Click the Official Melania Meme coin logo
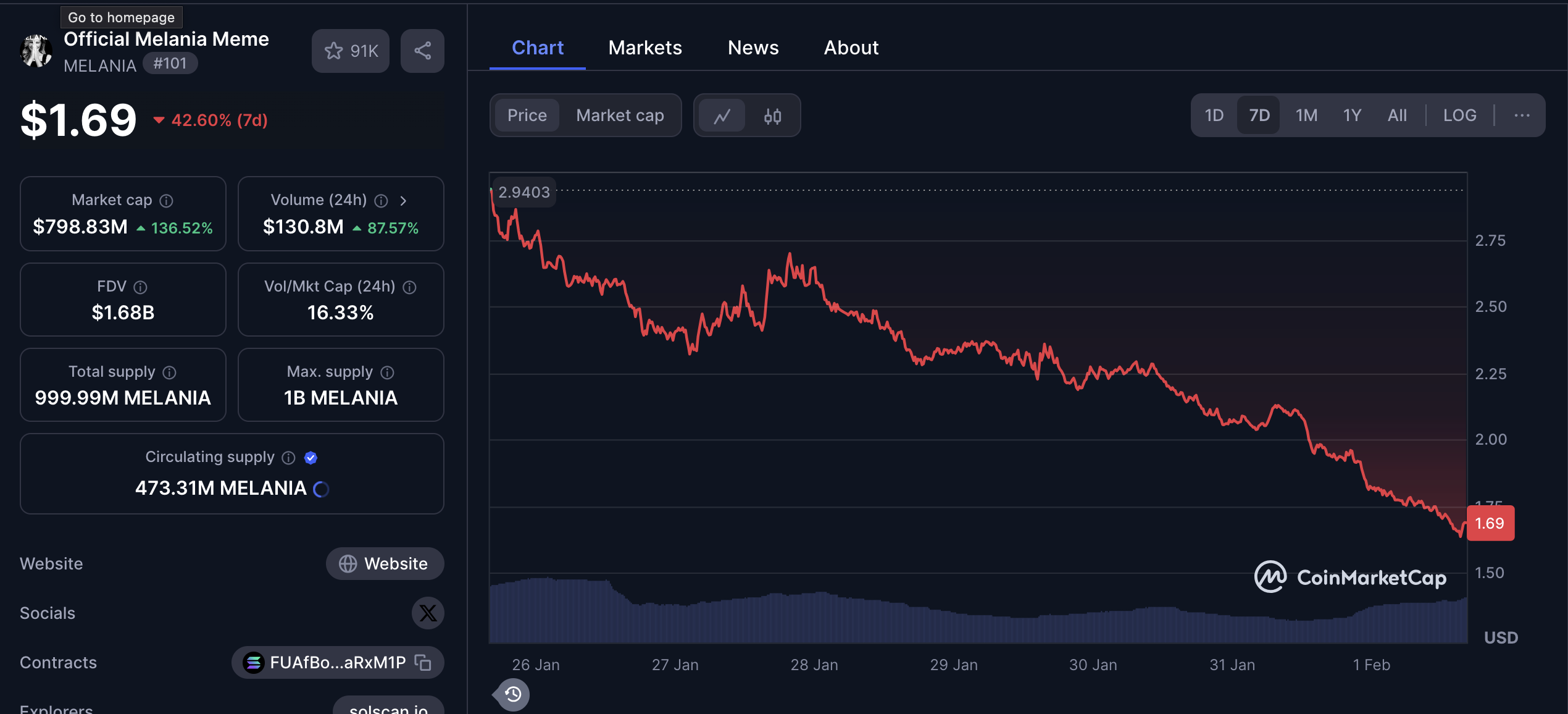Viewport: 1568px width, 714px height. [36, 51]
